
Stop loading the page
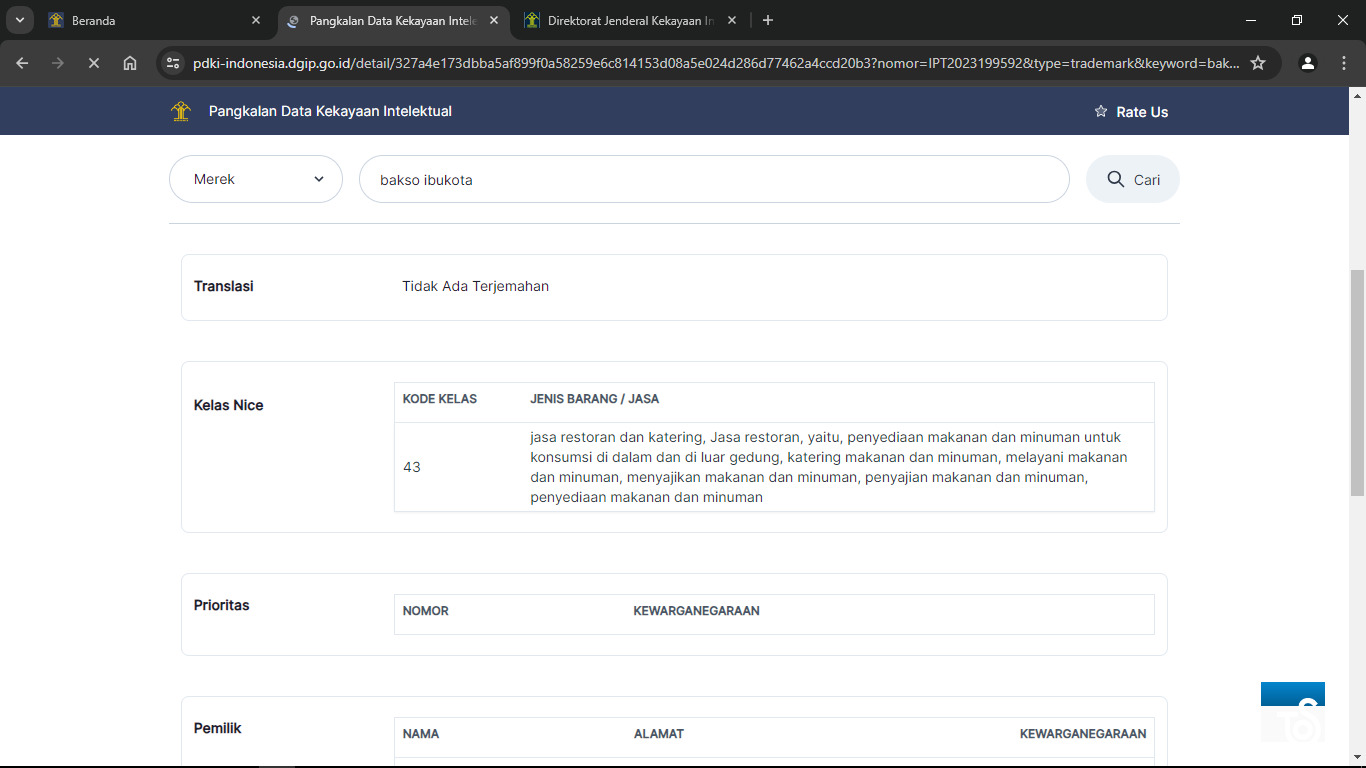(x=94, y=63)
